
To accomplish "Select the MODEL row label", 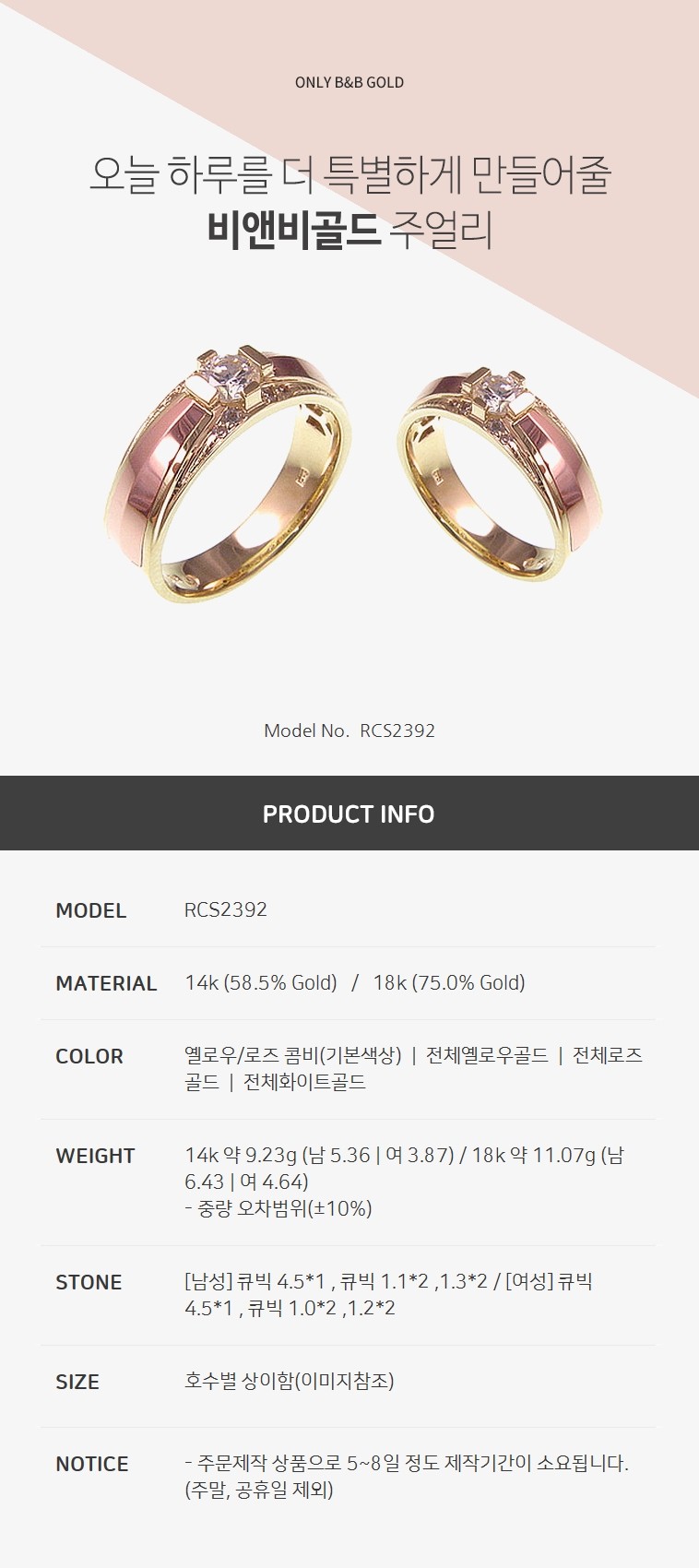I will [90, 910].
